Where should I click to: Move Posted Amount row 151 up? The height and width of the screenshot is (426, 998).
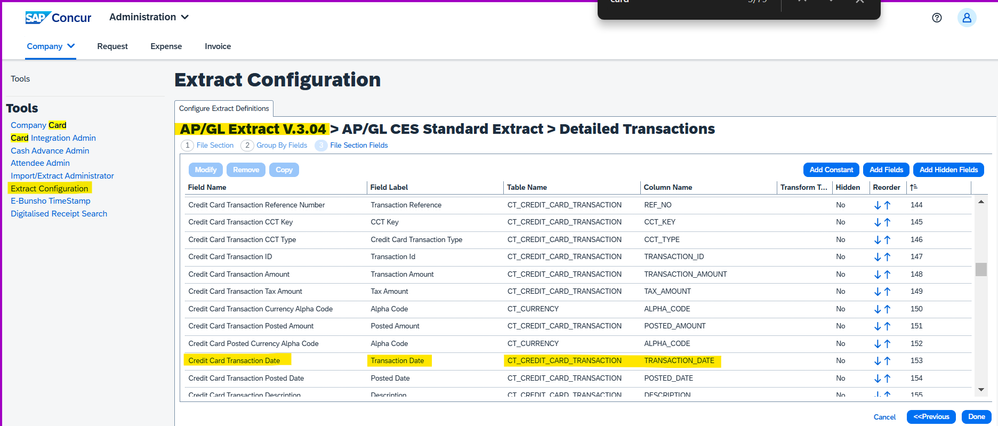pyautogui.click(x=887, y=326)
